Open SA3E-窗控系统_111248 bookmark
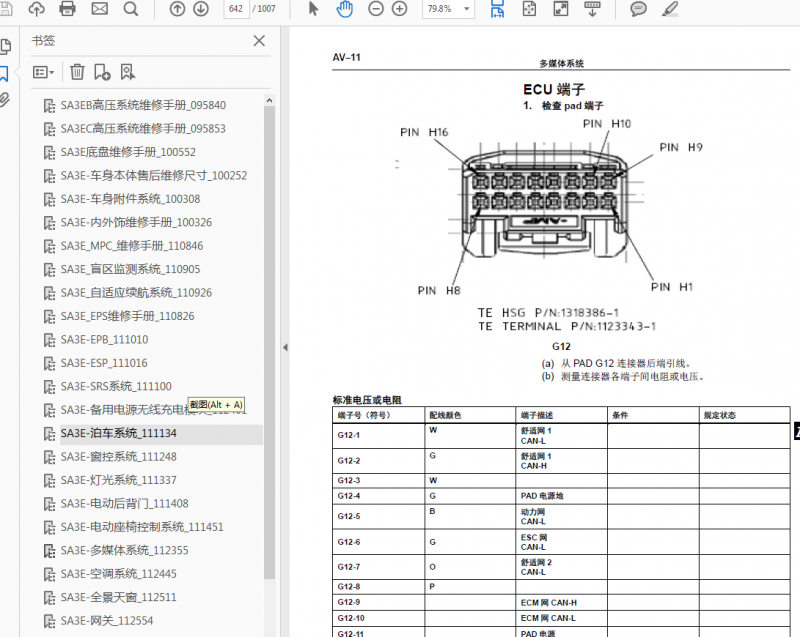 [x=118, y=457]
